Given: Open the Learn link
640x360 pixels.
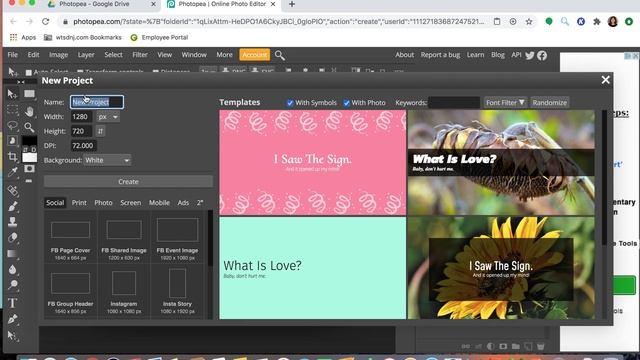Looking at the screenshot, I should pyautogui.click(x=476, y=55).
